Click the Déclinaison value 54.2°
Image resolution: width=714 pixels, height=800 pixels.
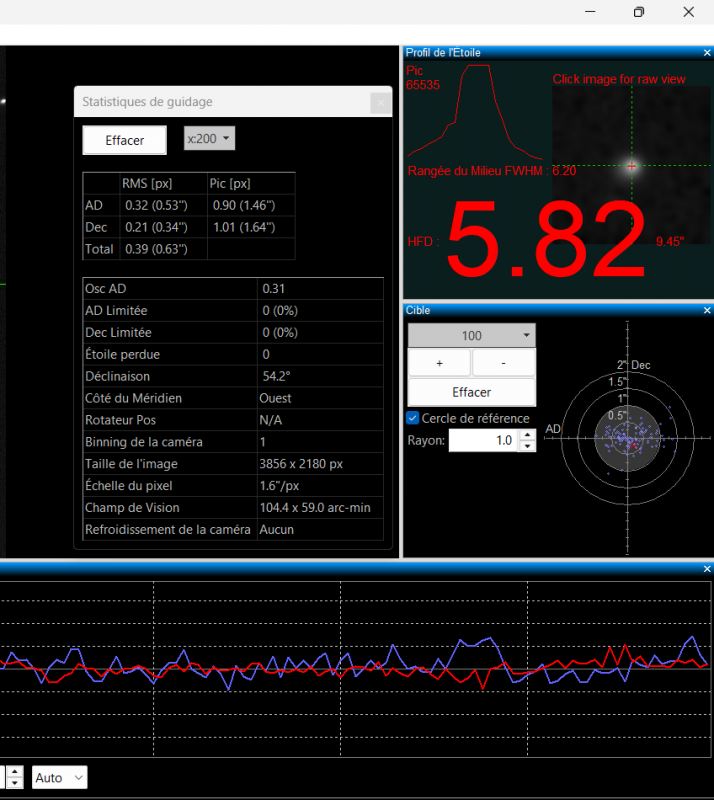[x=276, y=377]
